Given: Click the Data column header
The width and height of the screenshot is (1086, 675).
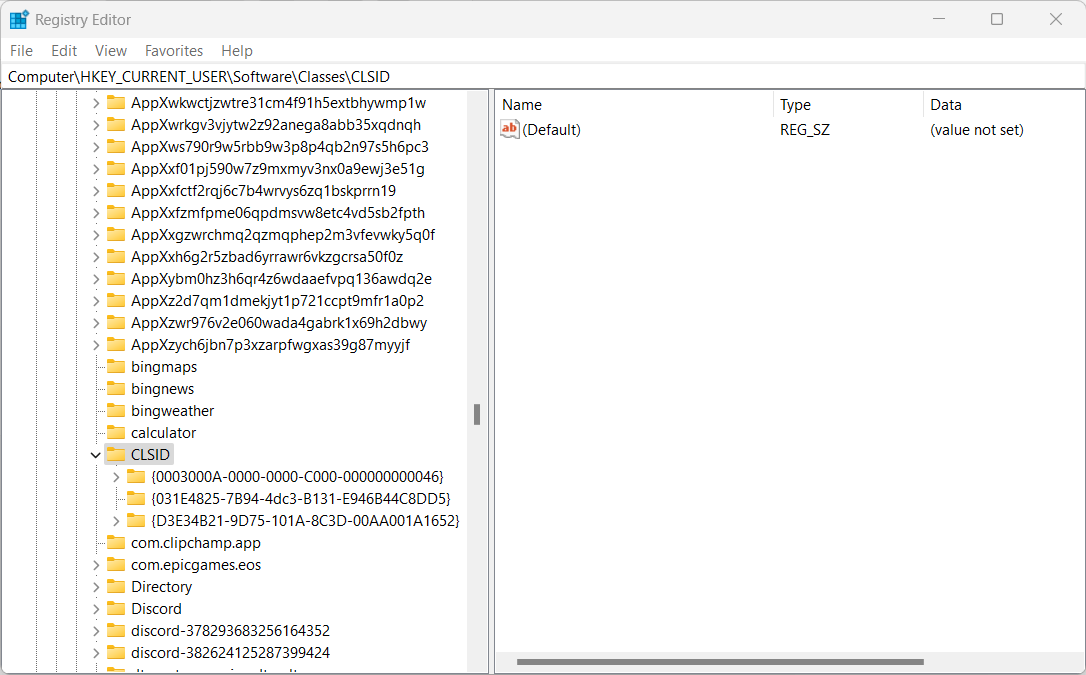Looking at the screenshot, I should [x=1004, y=105].
